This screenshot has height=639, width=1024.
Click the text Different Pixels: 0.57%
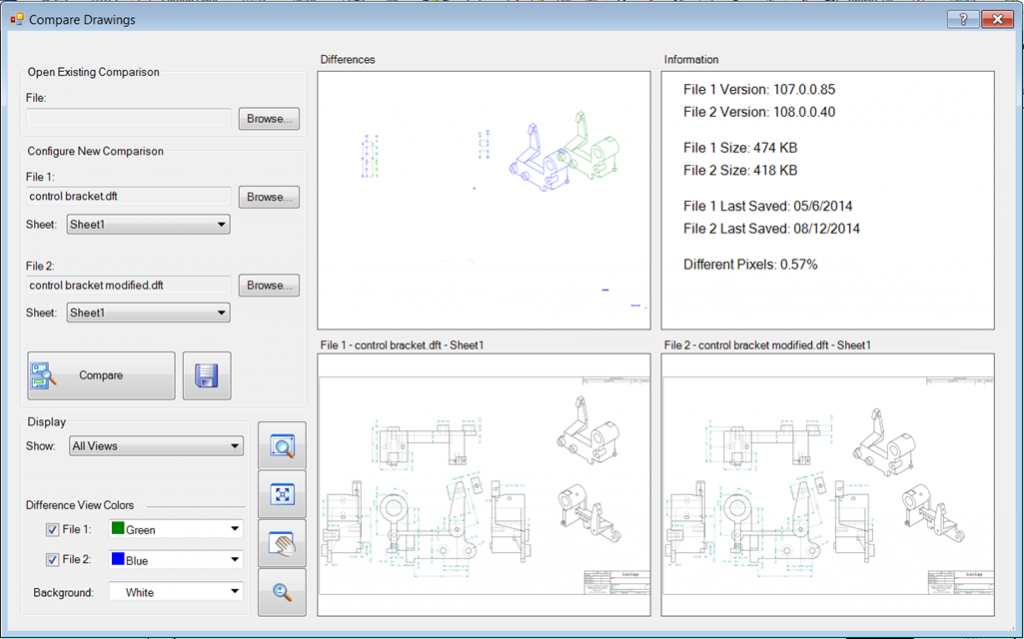(x=750, y=265)
